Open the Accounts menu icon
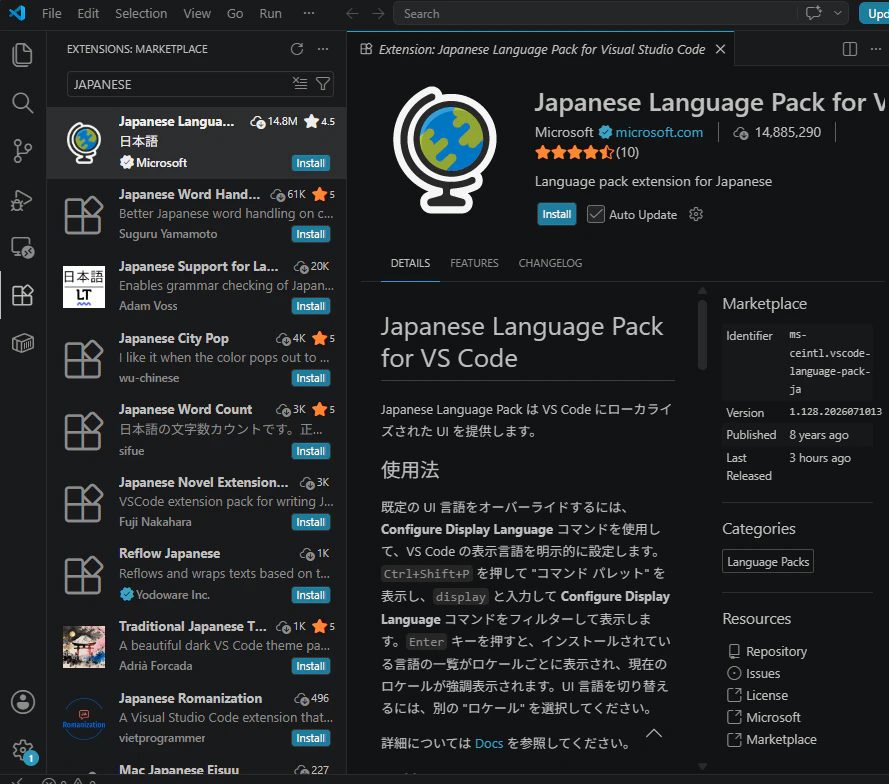889x784 pixels. (23, 702)
